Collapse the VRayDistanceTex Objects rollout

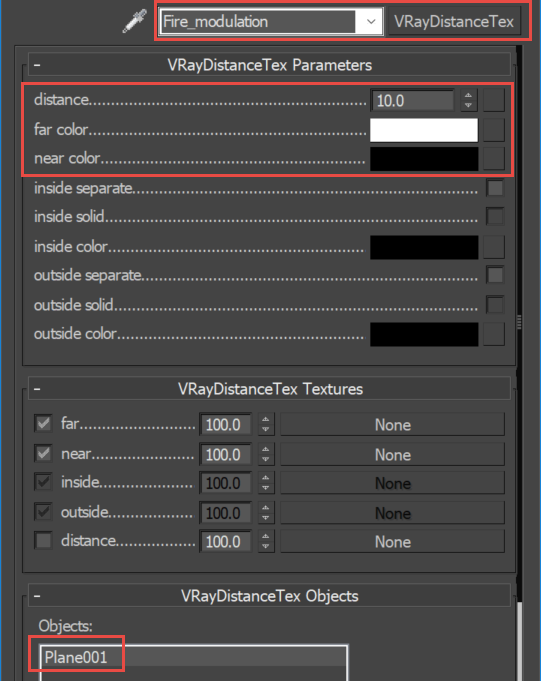[270, 596]
